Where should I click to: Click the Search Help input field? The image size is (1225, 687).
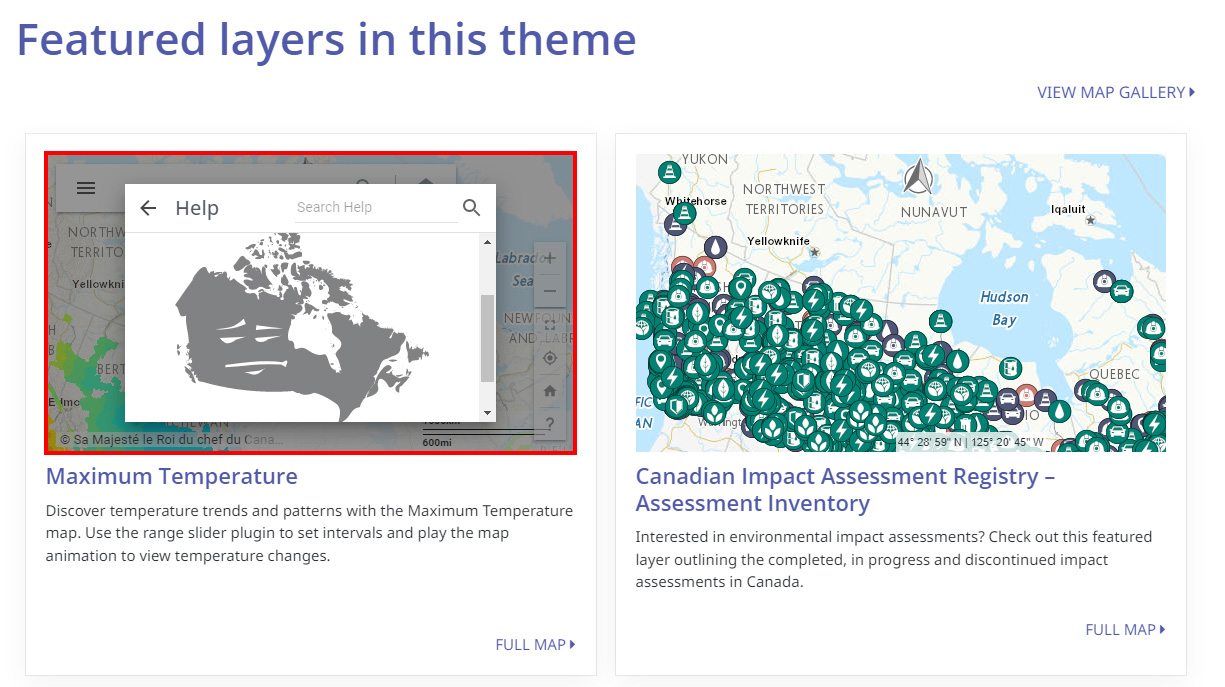pos(375,206)
